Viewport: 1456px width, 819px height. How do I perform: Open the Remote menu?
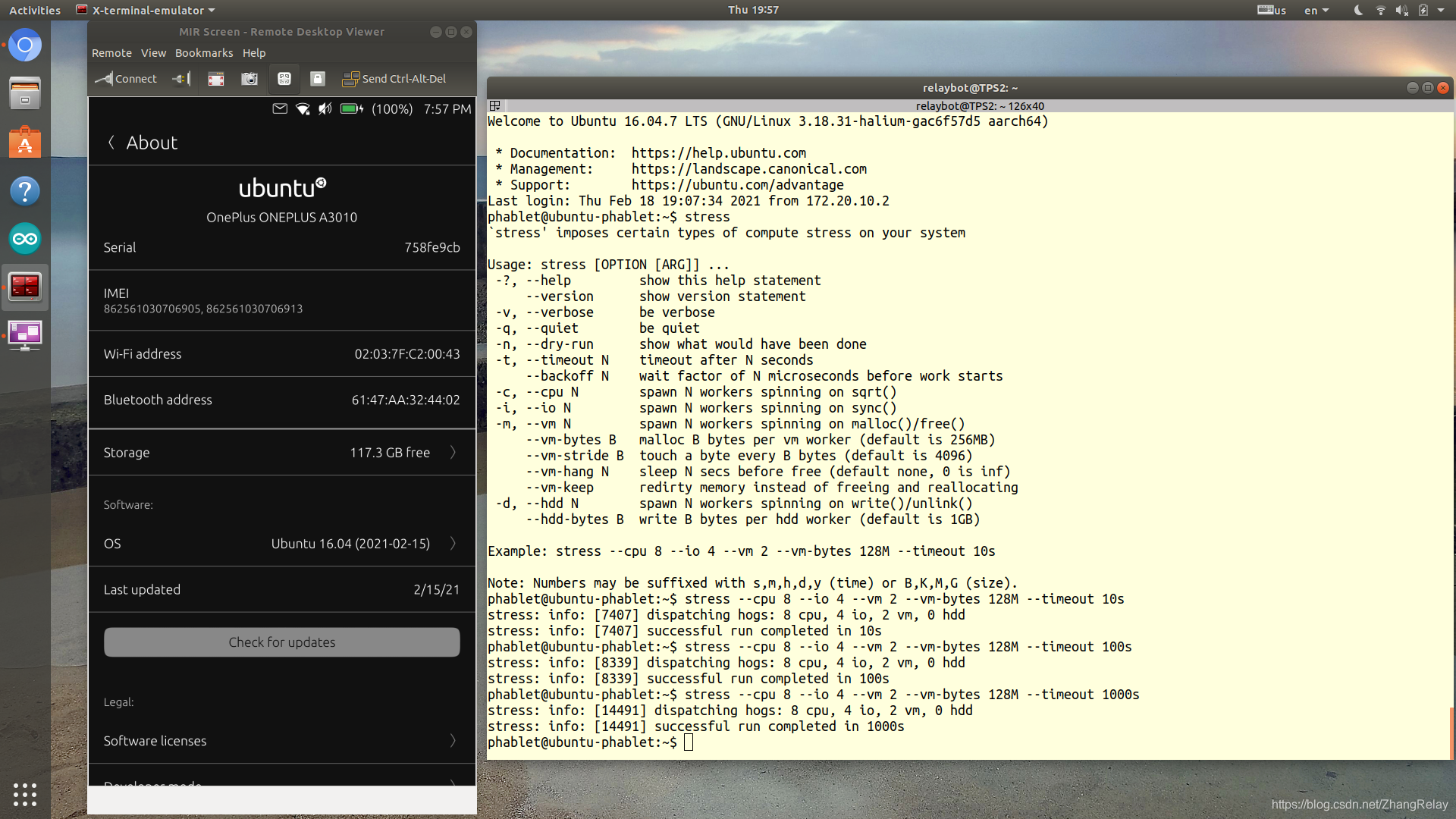(x=111, y=53)
